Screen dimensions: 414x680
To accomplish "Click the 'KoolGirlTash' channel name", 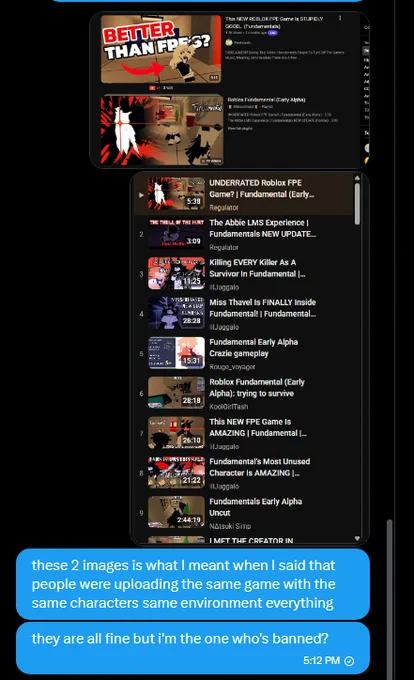I will point(228,407).
